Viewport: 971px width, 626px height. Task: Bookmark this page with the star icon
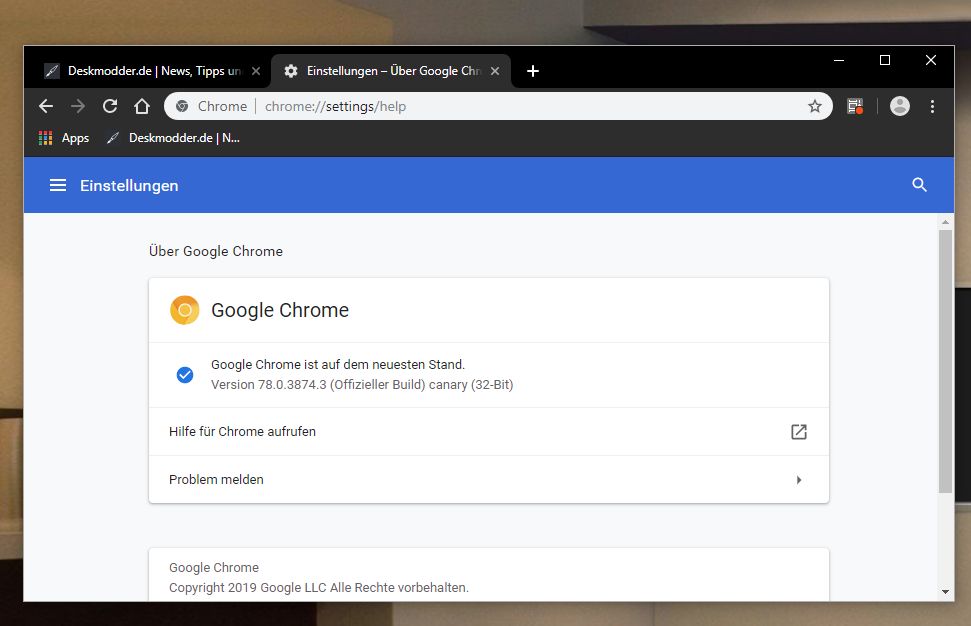(x=815, y=107)
